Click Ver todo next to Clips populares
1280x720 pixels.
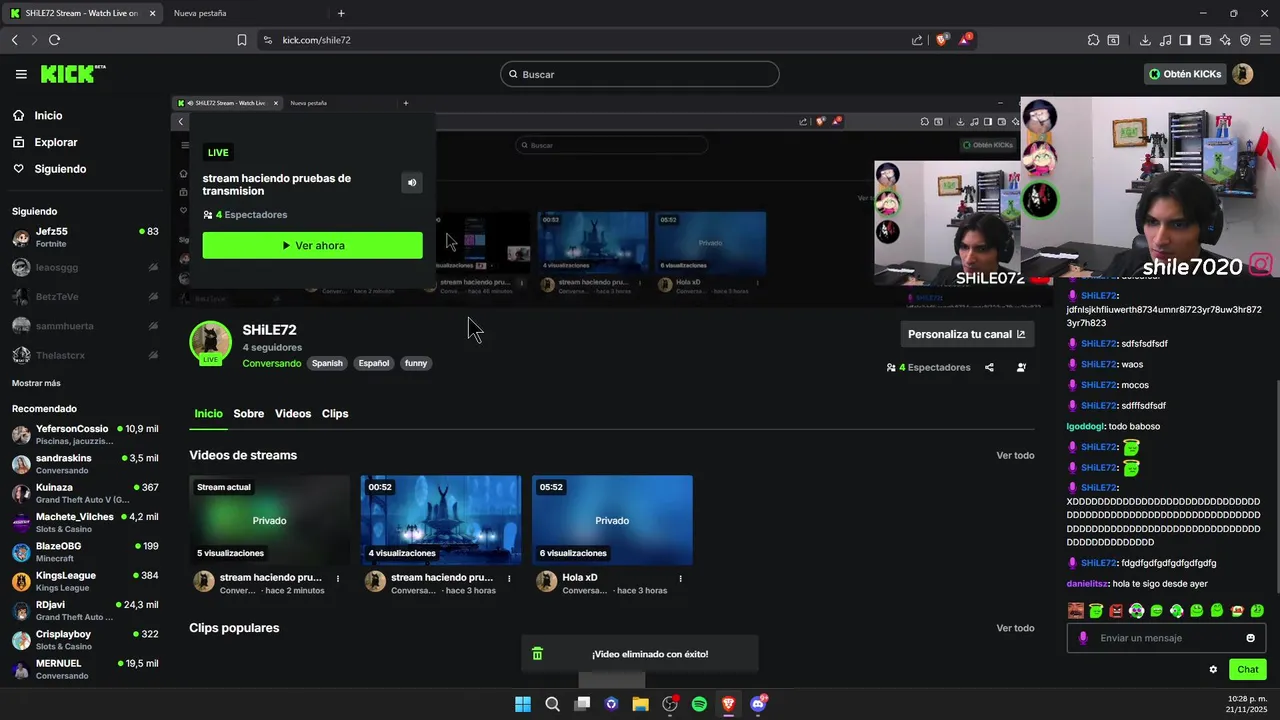[x=1015, y=629]
